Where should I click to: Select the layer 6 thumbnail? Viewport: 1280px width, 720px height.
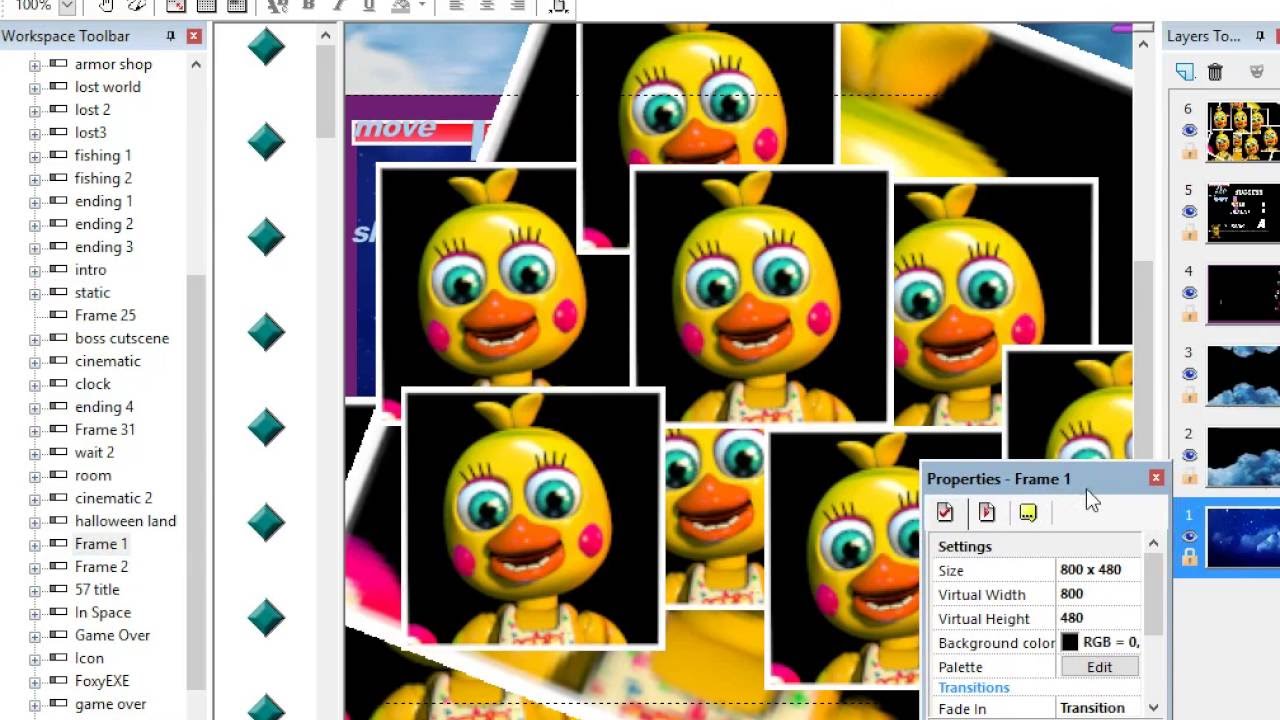point(1243,131)
